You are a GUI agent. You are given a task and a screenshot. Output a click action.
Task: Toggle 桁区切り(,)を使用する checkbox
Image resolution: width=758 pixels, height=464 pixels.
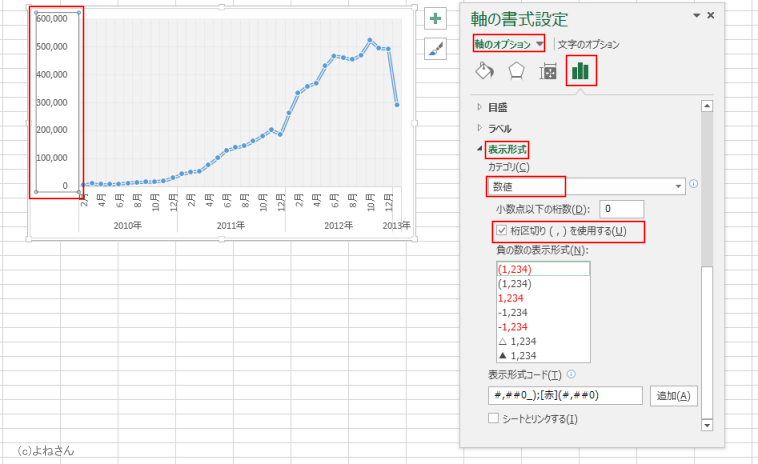502,231
